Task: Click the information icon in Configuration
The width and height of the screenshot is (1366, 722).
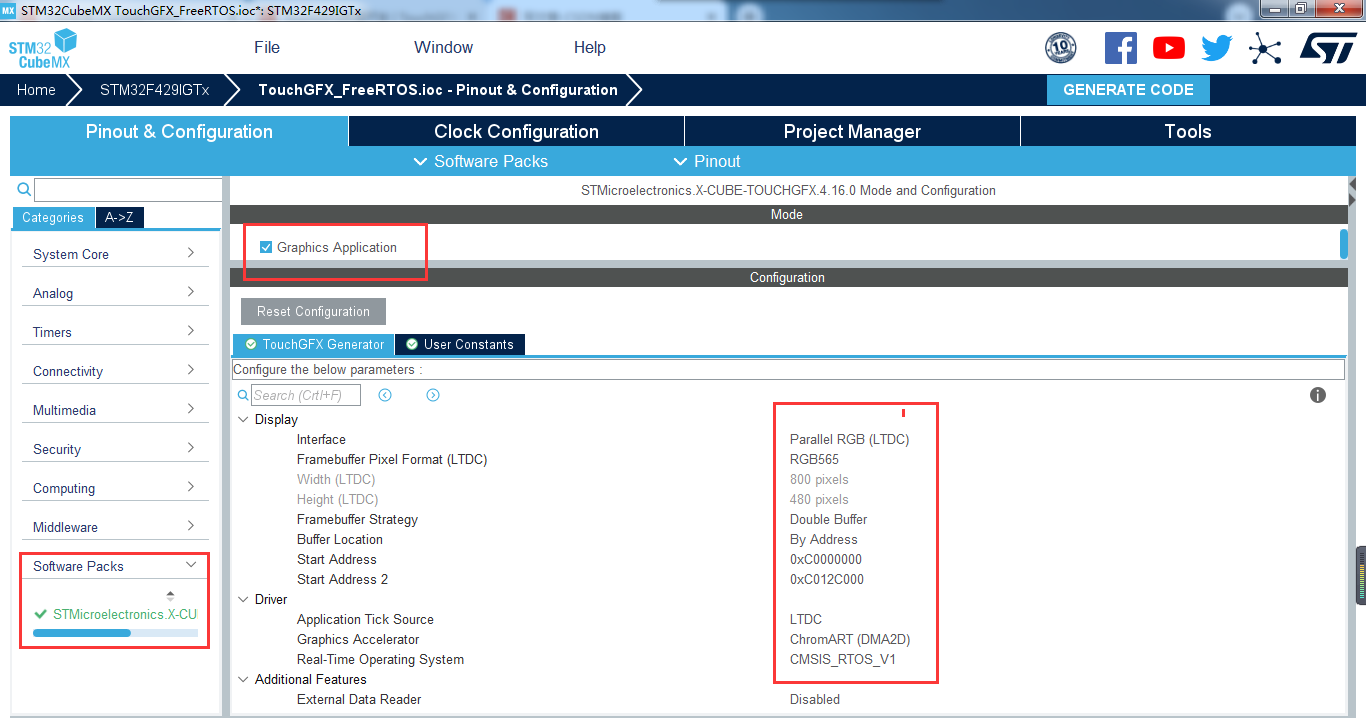Action: click(1318, 395)
